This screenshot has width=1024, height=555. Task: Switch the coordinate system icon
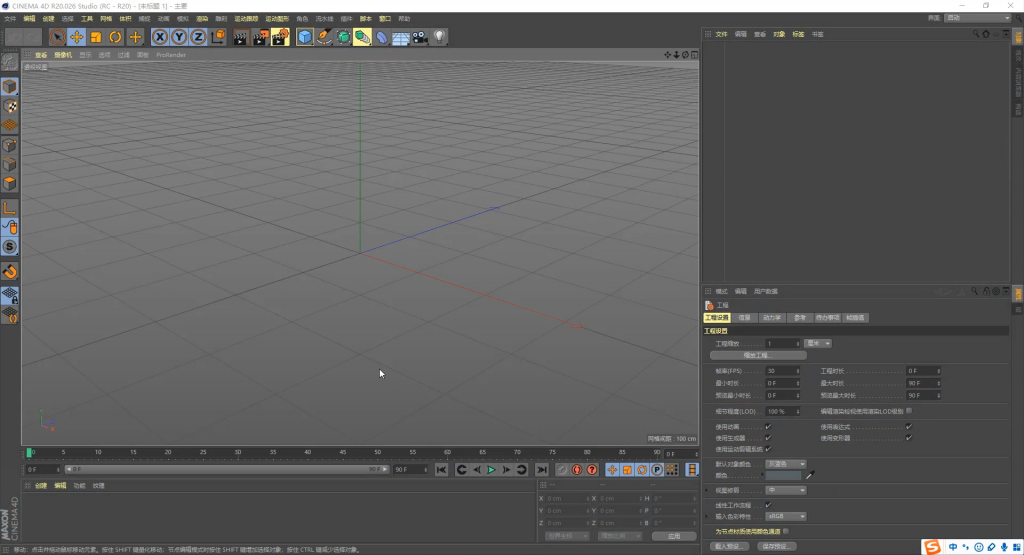(217, 37)
